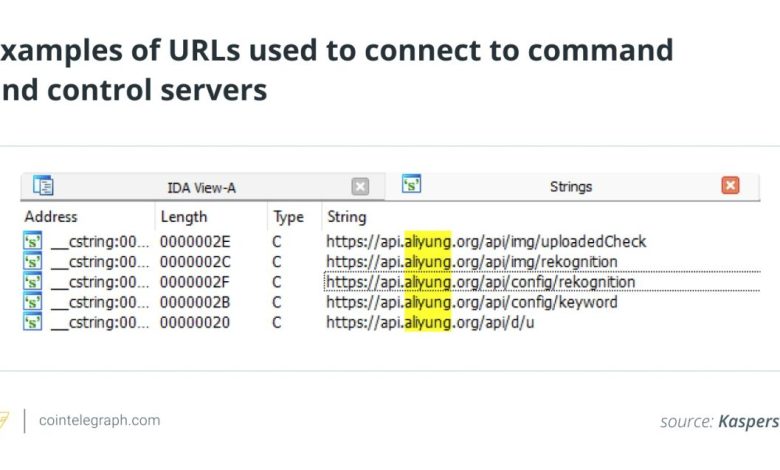Select the api/d/u URL string
780x470 pixels.
pyautogui.click(x=430, y=322)
